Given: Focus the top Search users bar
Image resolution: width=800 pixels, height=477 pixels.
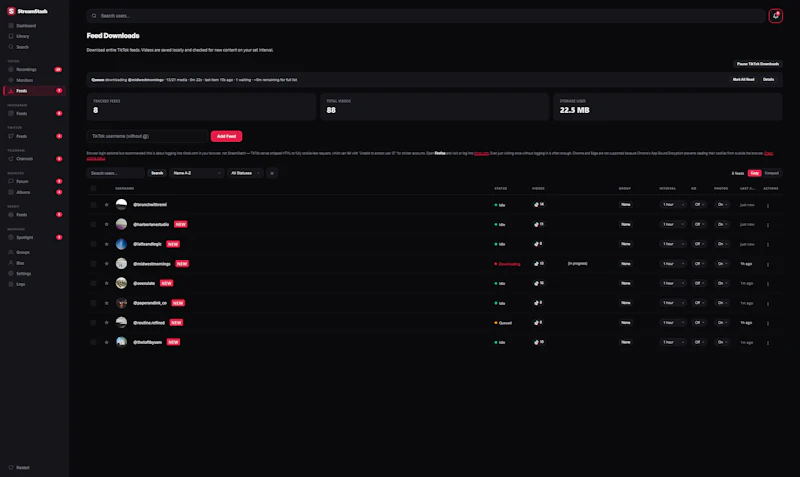Looking at the screenshot, I should pyautogui.click(x=426, y=16).
